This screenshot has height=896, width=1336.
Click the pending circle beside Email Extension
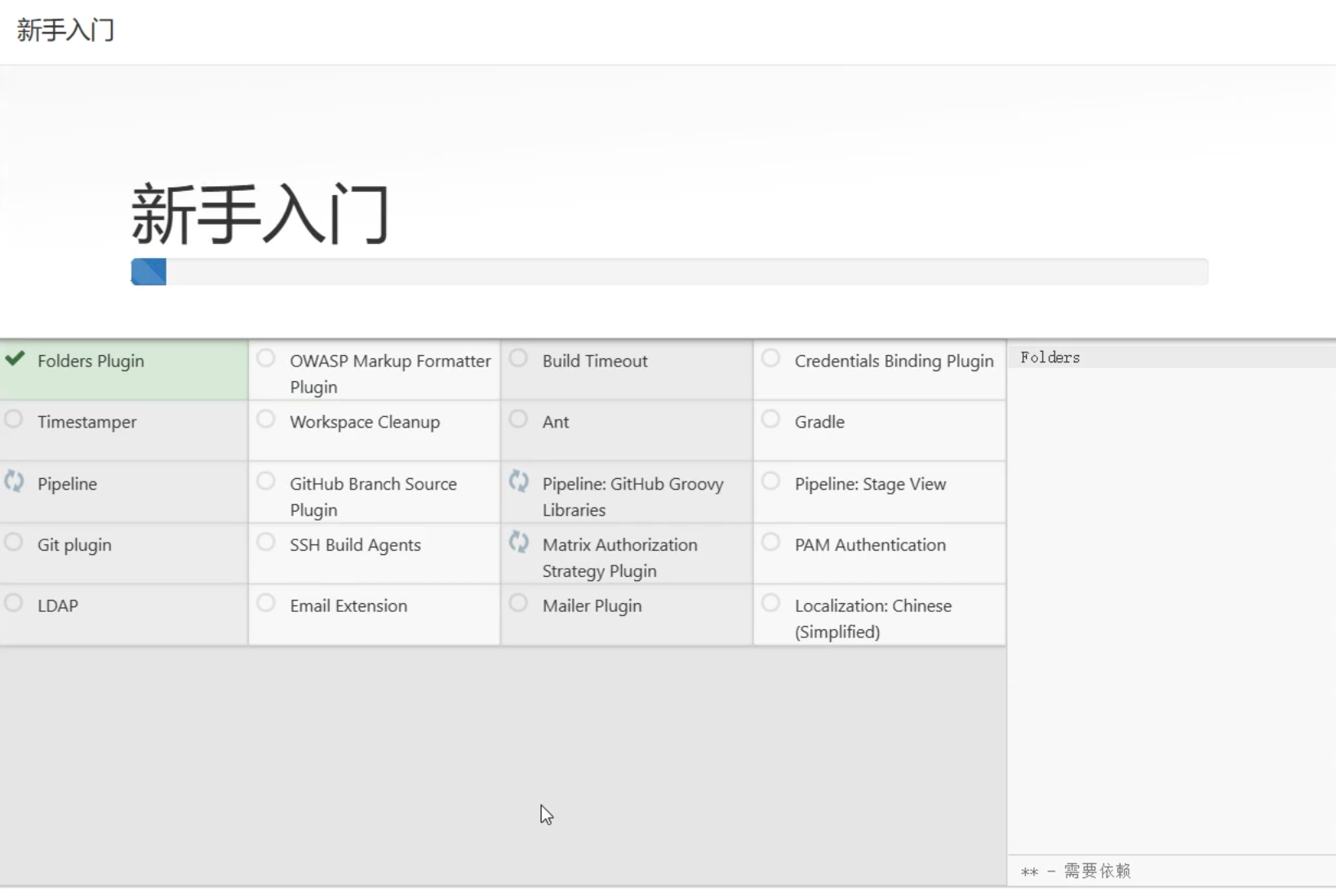(266, 603)
